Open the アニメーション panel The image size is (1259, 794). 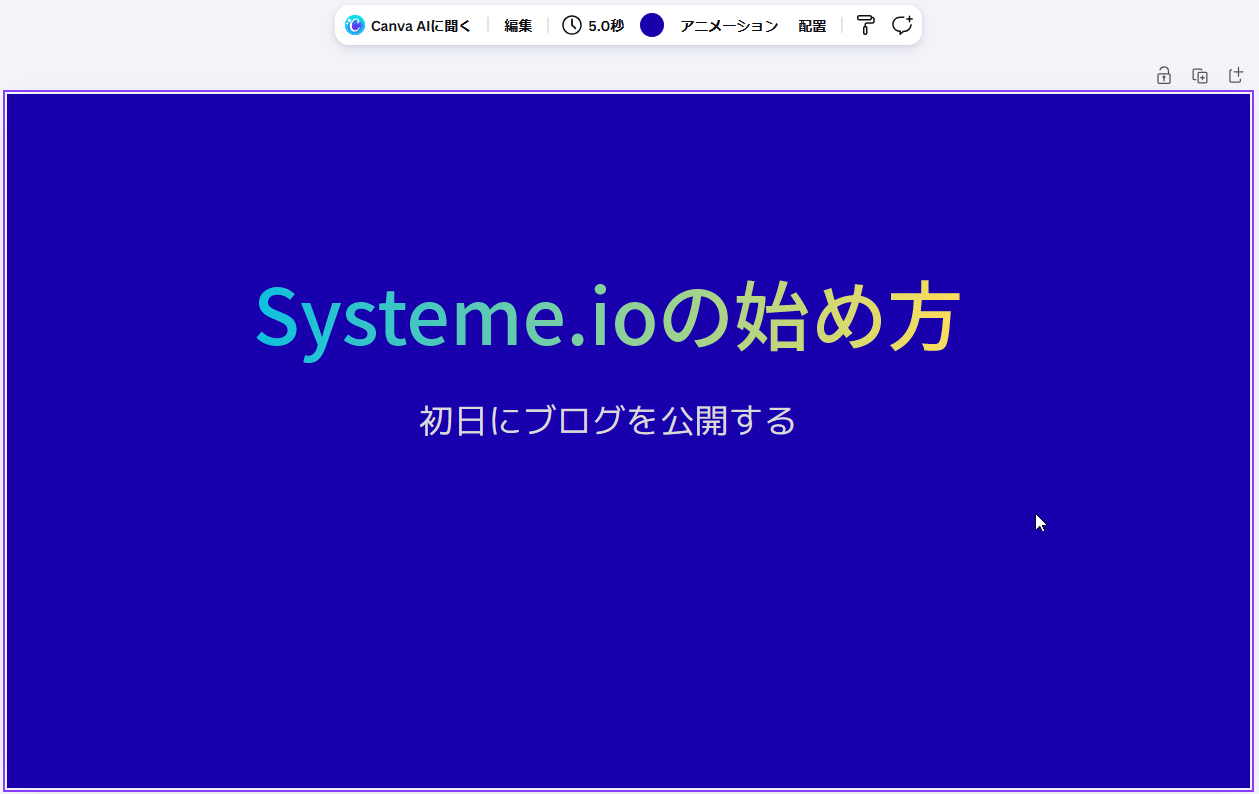coord(729,26)
